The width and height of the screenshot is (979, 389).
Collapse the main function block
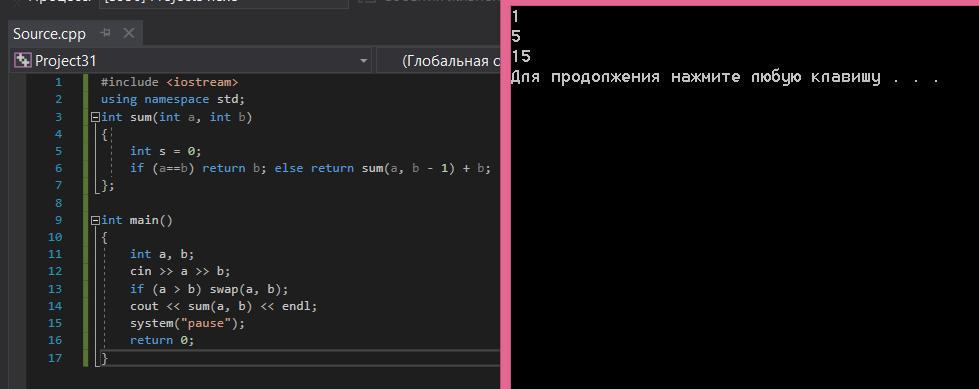(95, 220)
